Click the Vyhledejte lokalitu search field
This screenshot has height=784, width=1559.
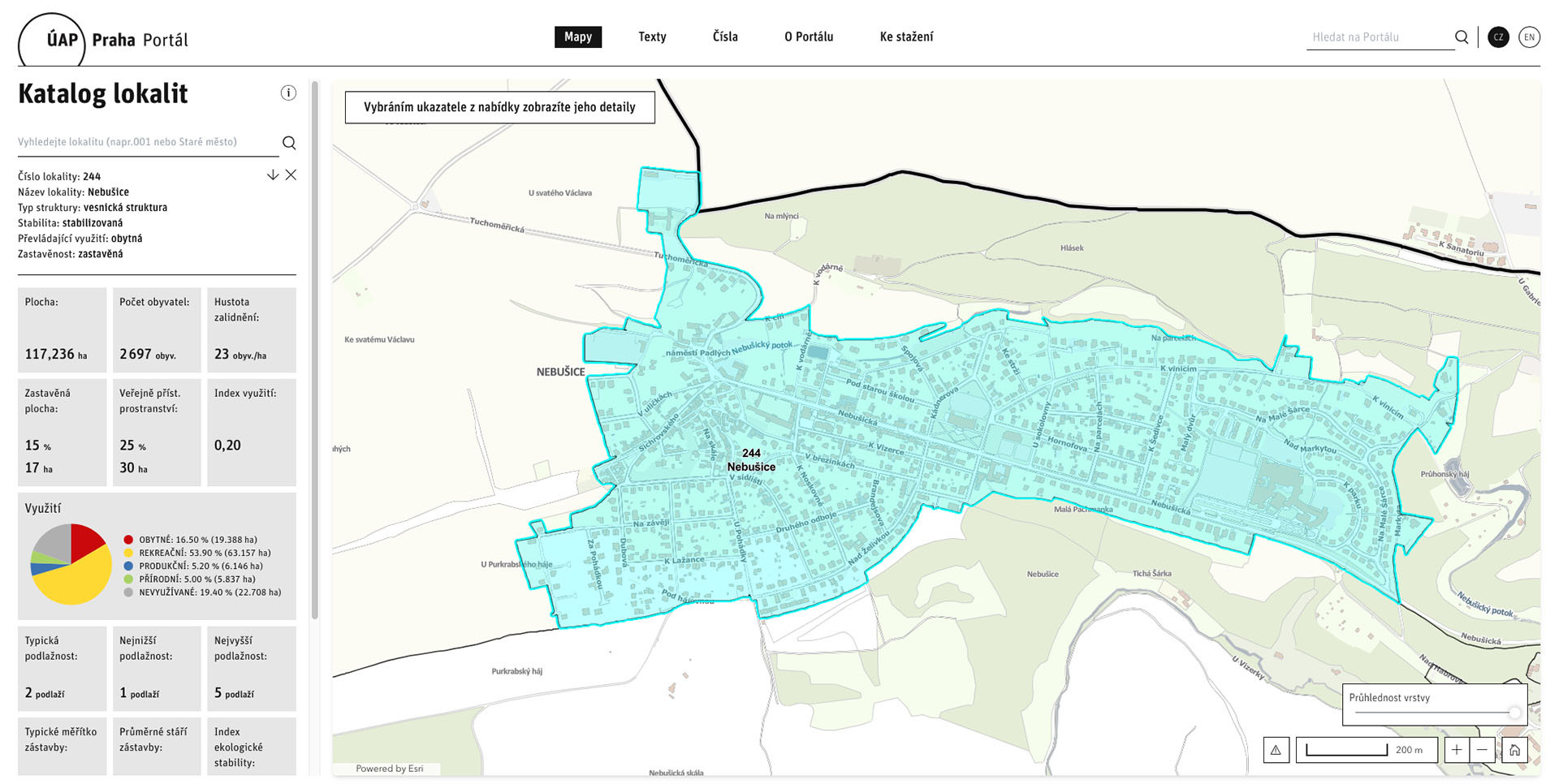pos(146,142)
